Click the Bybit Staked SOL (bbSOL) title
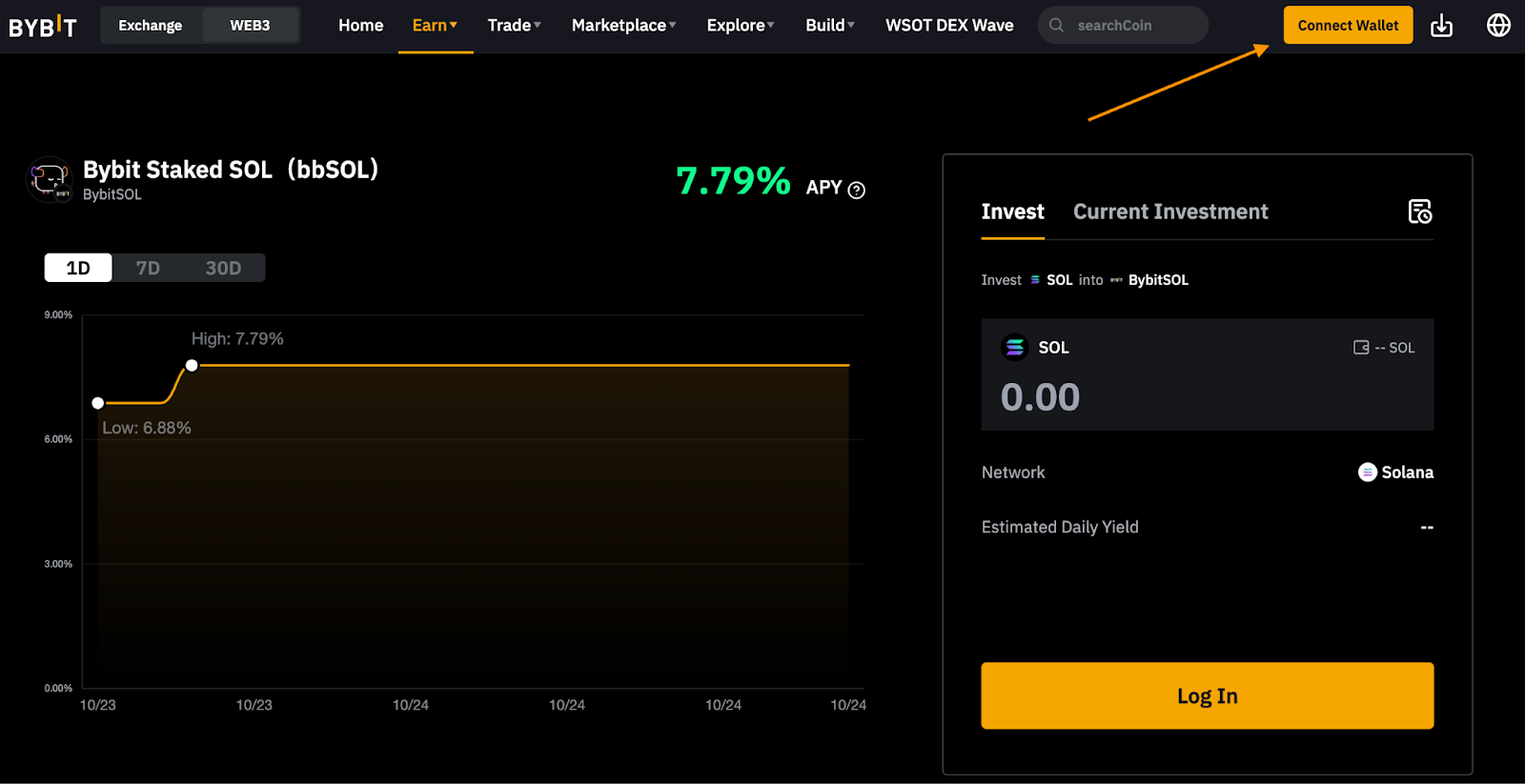This screenshot has width=1525, height=784. click(231, 170)
